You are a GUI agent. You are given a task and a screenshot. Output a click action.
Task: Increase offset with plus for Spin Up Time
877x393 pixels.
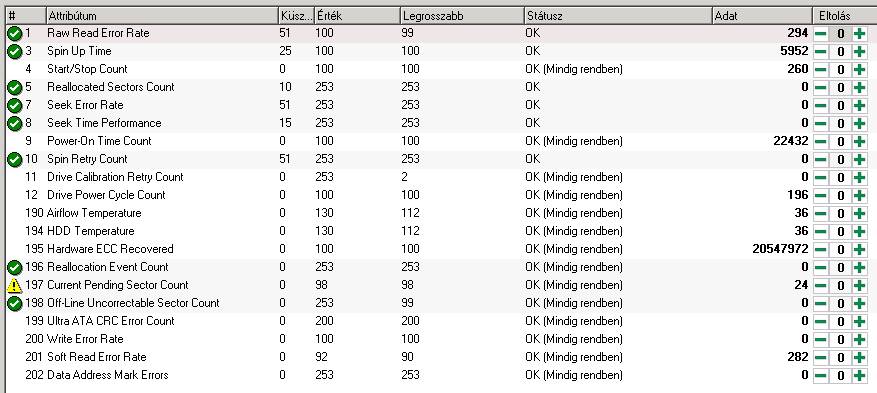860,51
